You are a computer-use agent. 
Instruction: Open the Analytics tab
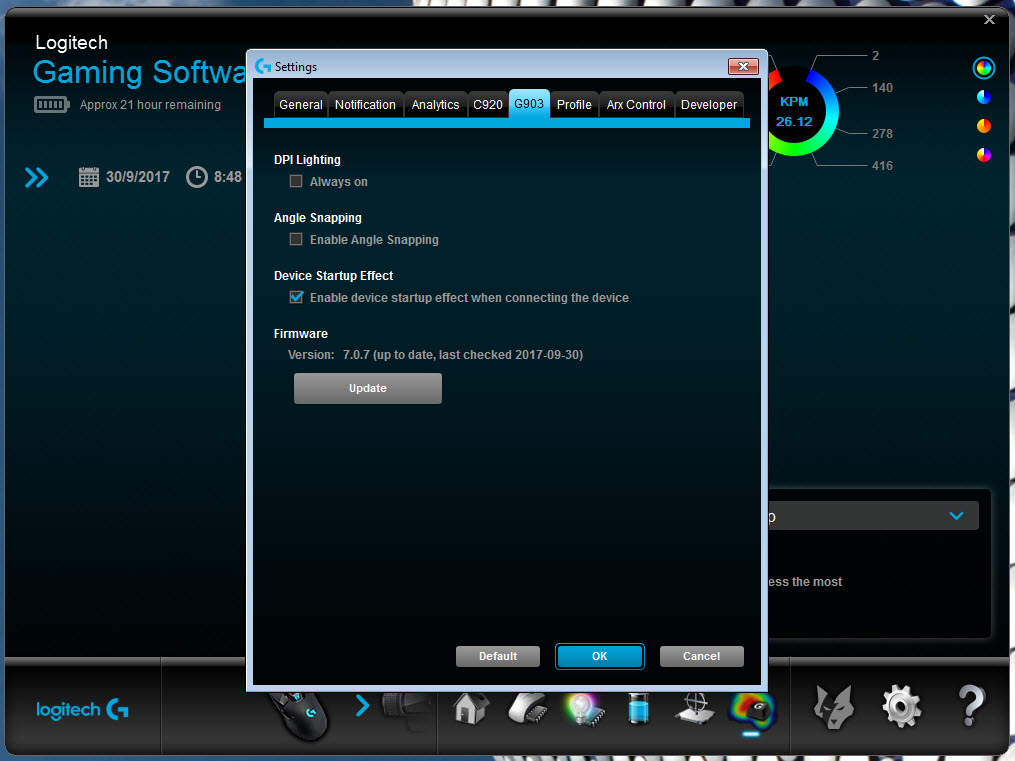[x=435, y=105]
